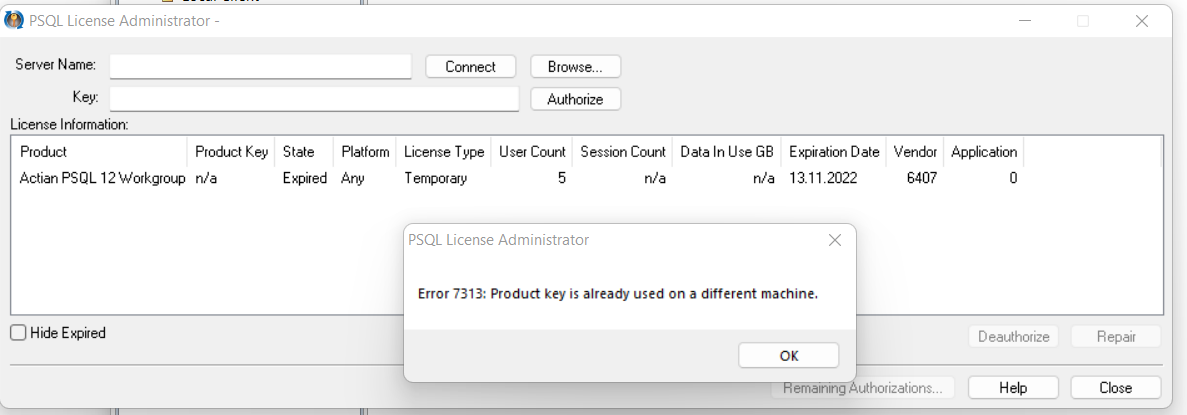Click the Help button
Image resolution: width=1187 pixels, height=415 pixels.
[x=1013, y=388]
